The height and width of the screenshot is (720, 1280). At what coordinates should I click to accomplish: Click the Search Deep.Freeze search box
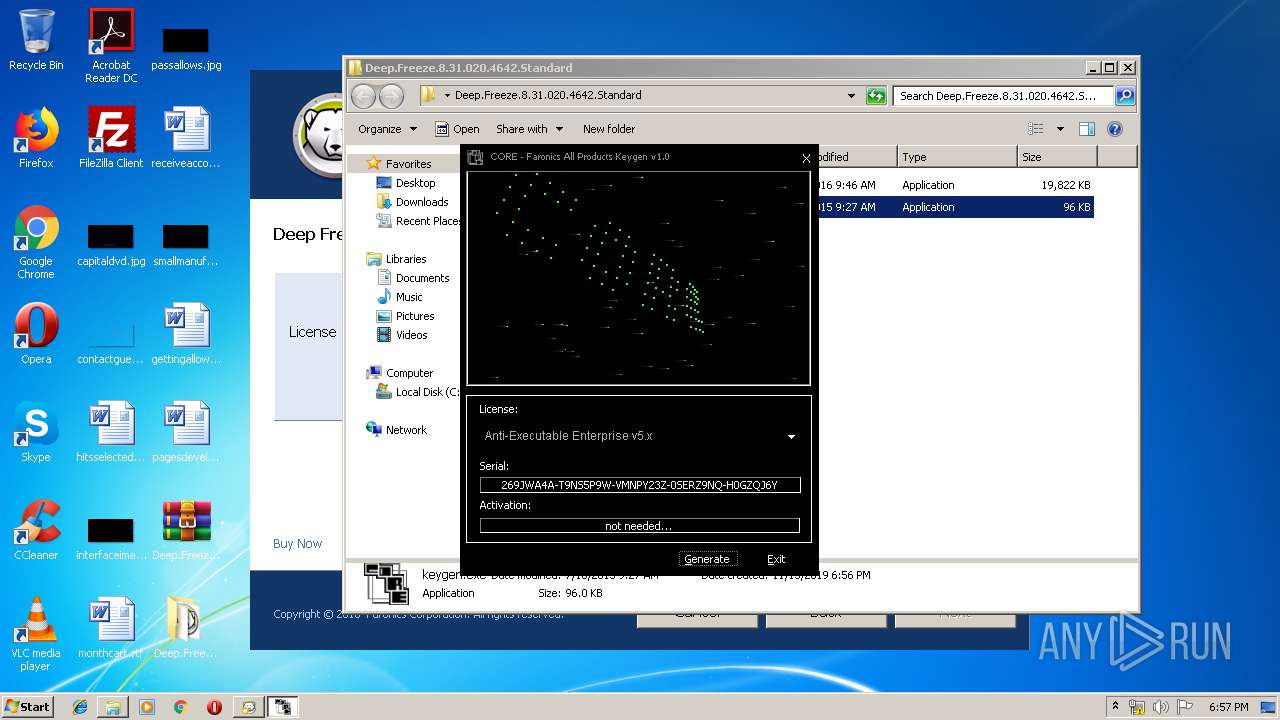[x=1003, y=96]
